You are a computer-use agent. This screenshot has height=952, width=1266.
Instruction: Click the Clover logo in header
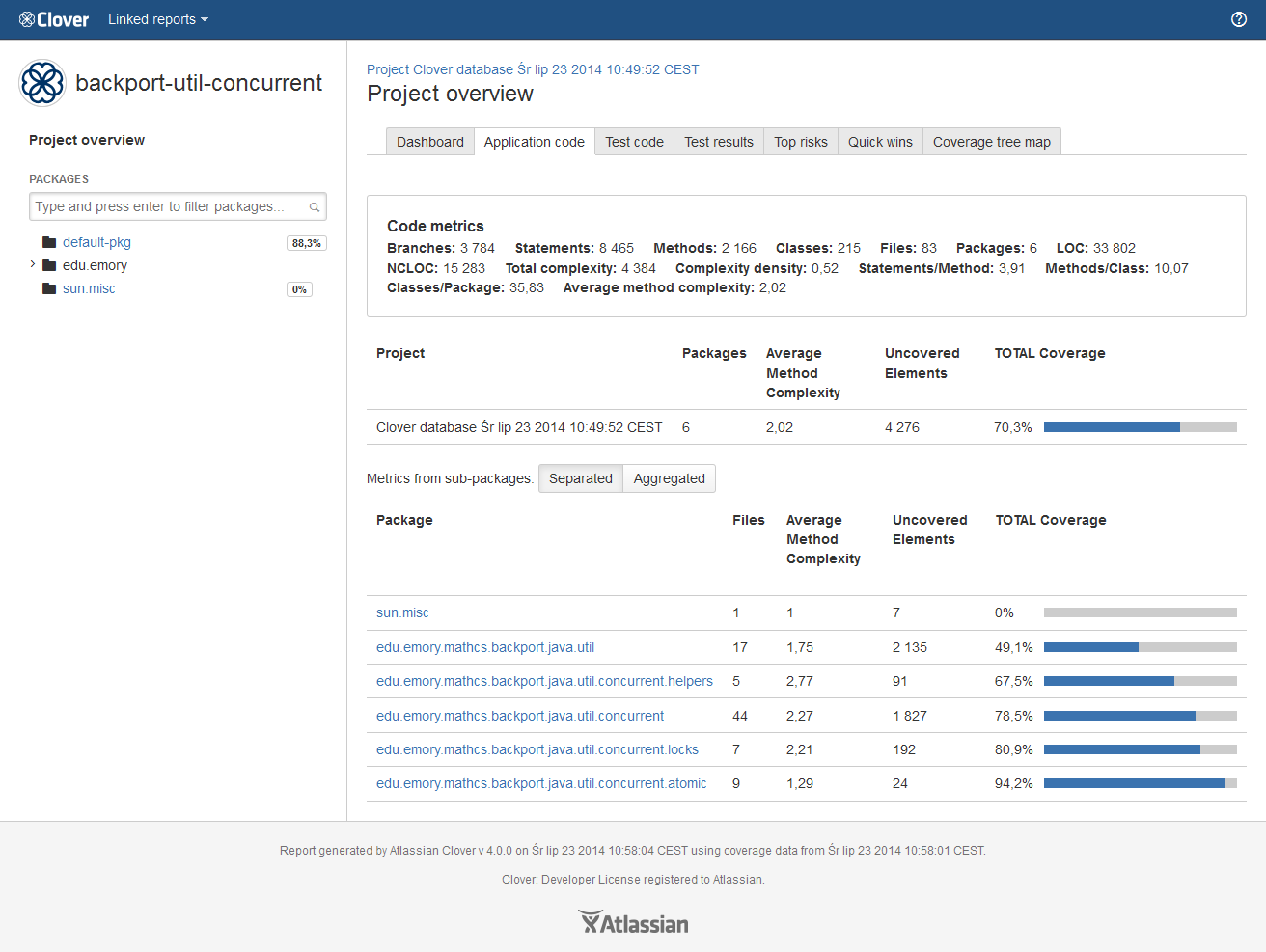[x=54, y=19]
